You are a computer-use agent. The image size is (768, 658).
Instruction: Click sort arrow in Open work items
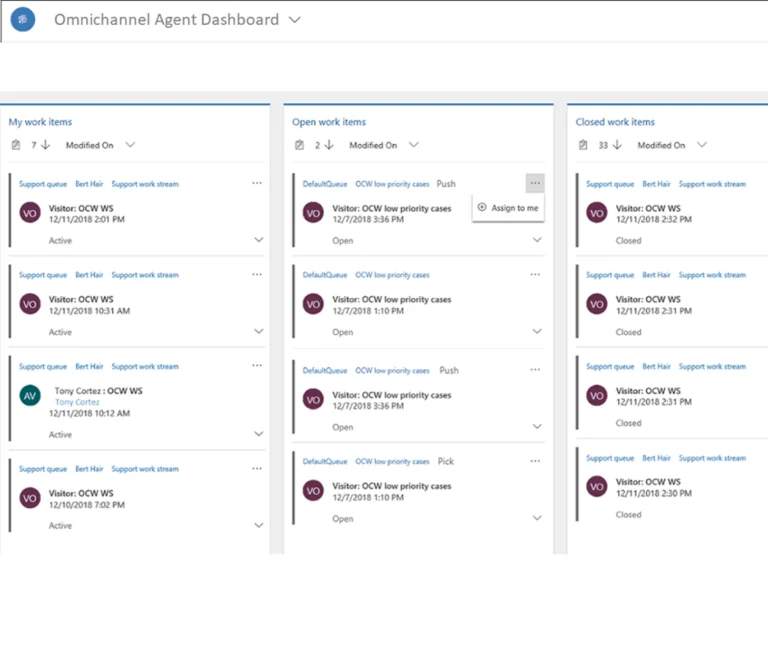point(329,145)
